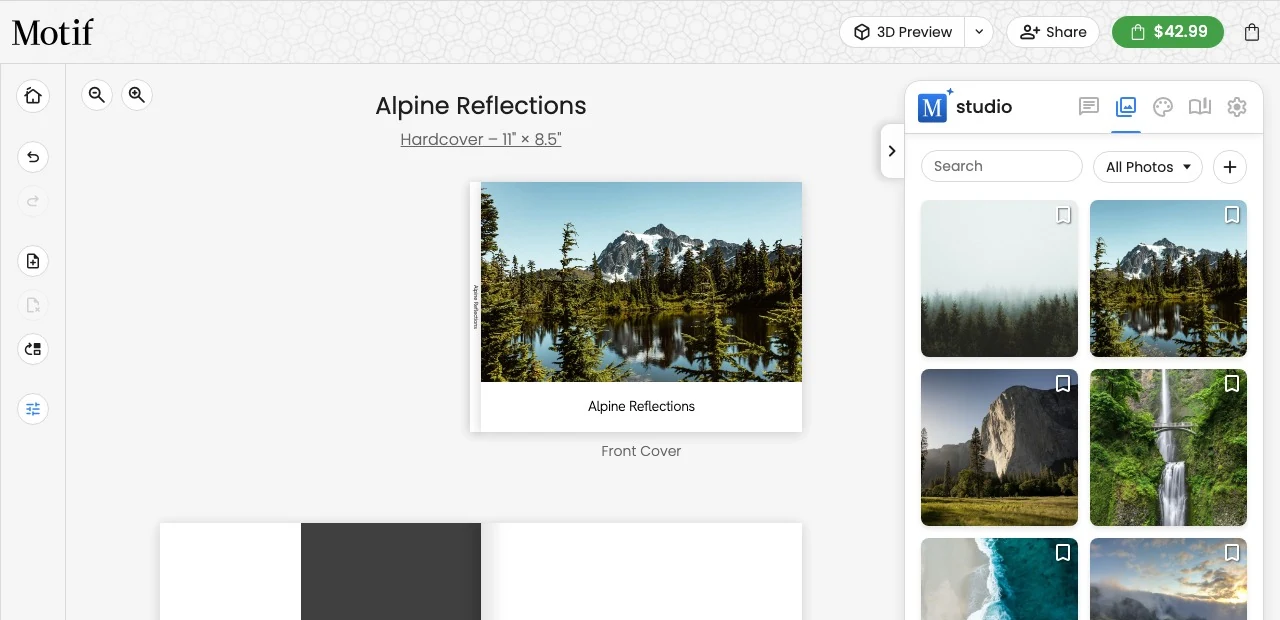Switch to the text comments tab
Image resolution: width=1280 pixels, height=620 pixels.
tap(1089, 107)
